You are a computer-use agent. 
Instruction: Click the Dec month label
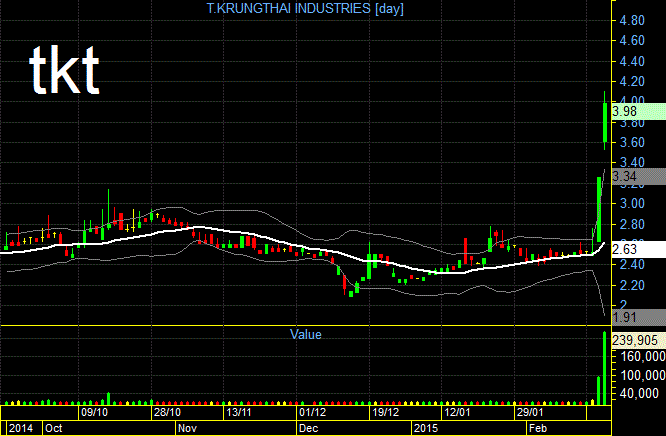(x=308, y=428)
